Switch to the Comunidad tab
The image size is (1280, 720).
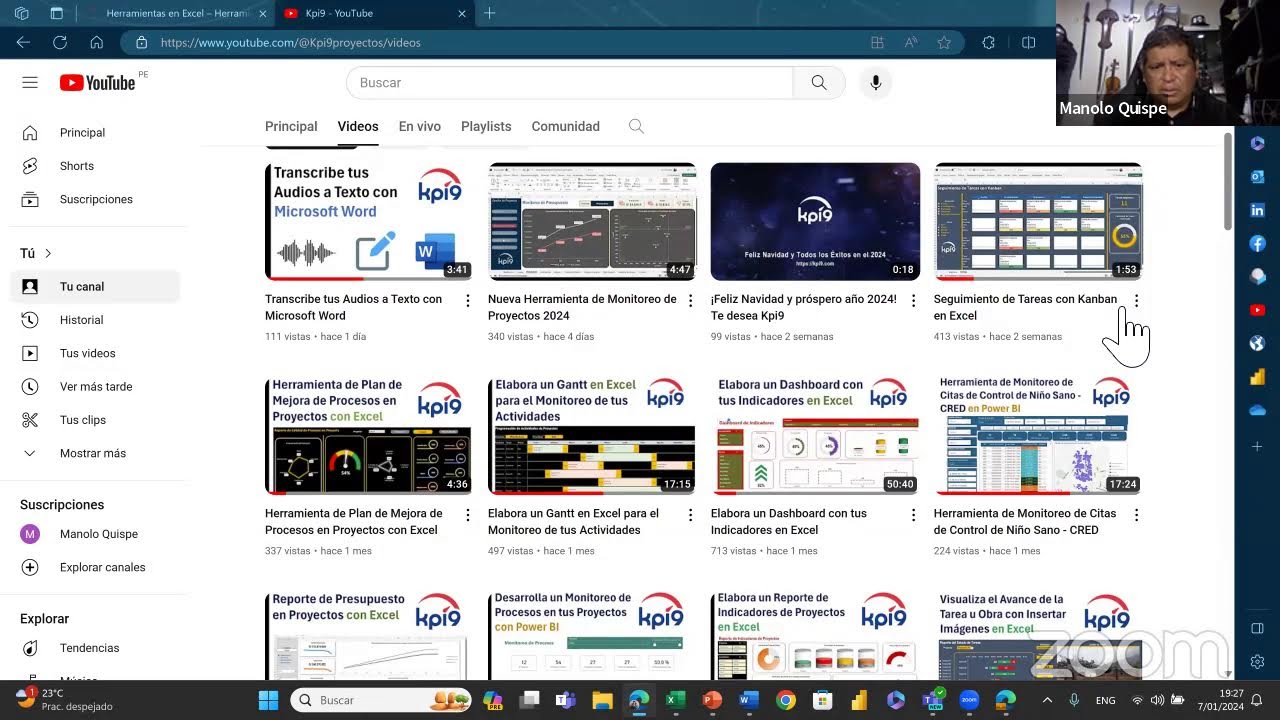click(x=565, y=126)
